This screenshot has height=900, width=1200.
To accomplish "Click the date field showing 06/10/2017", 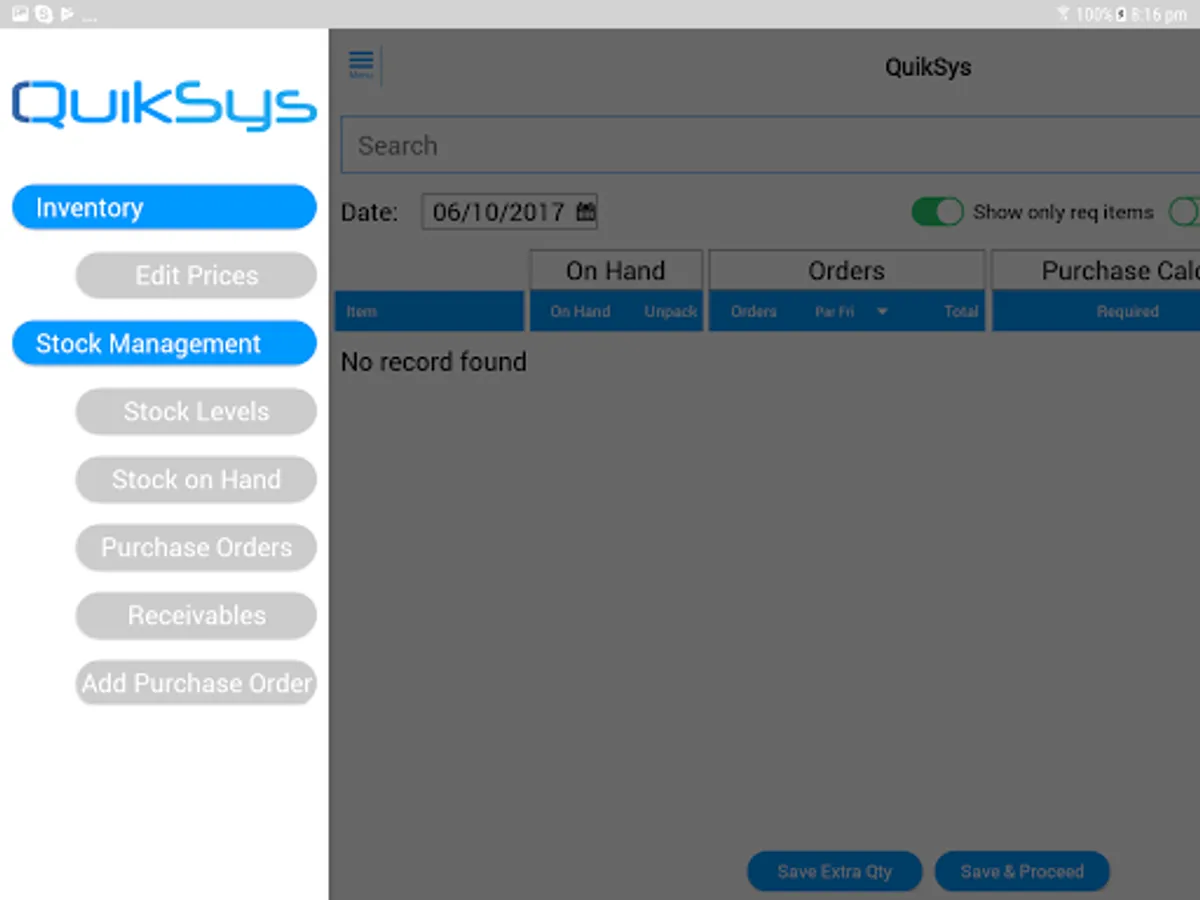I will tap(510, 212).
